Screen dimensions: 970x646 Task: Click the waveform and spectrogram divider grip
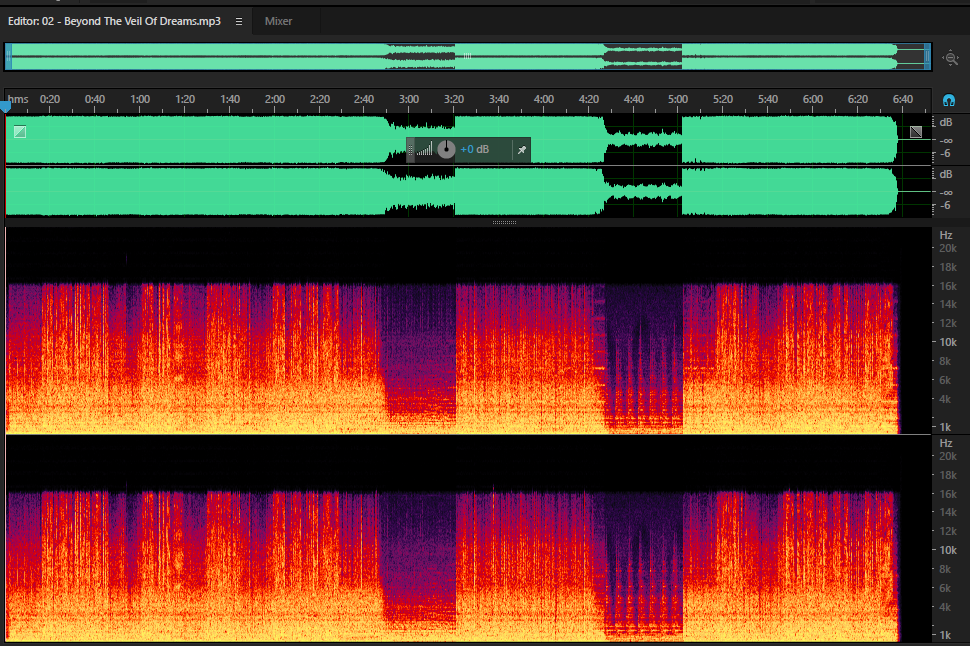pos(504,222)
